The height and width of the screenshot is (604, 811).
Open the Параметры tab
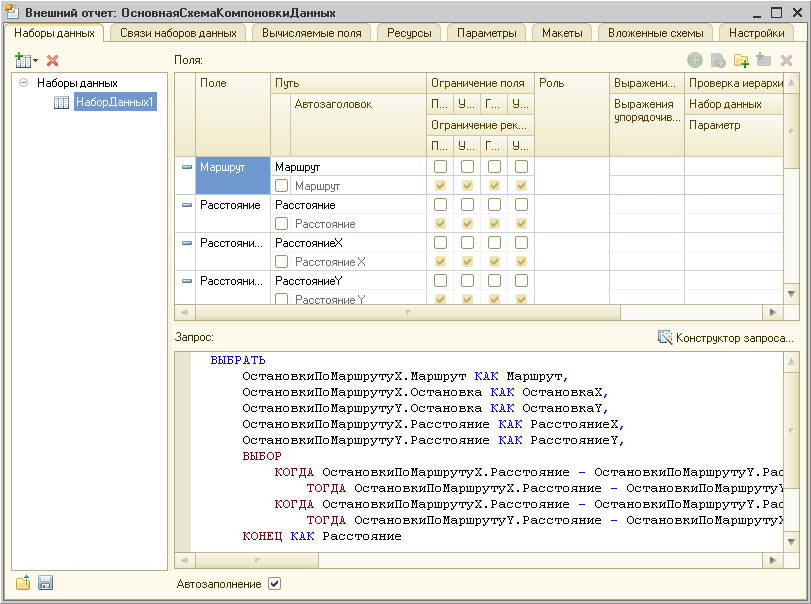point(487,33)
